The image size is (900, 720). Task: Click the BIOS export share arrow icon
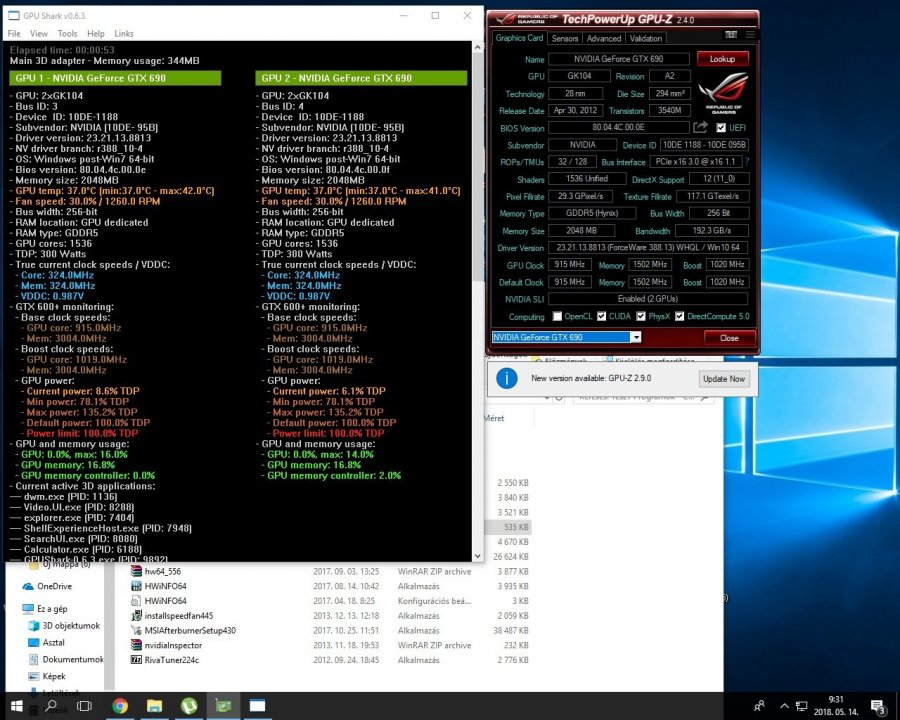click(x=700, y=127)
